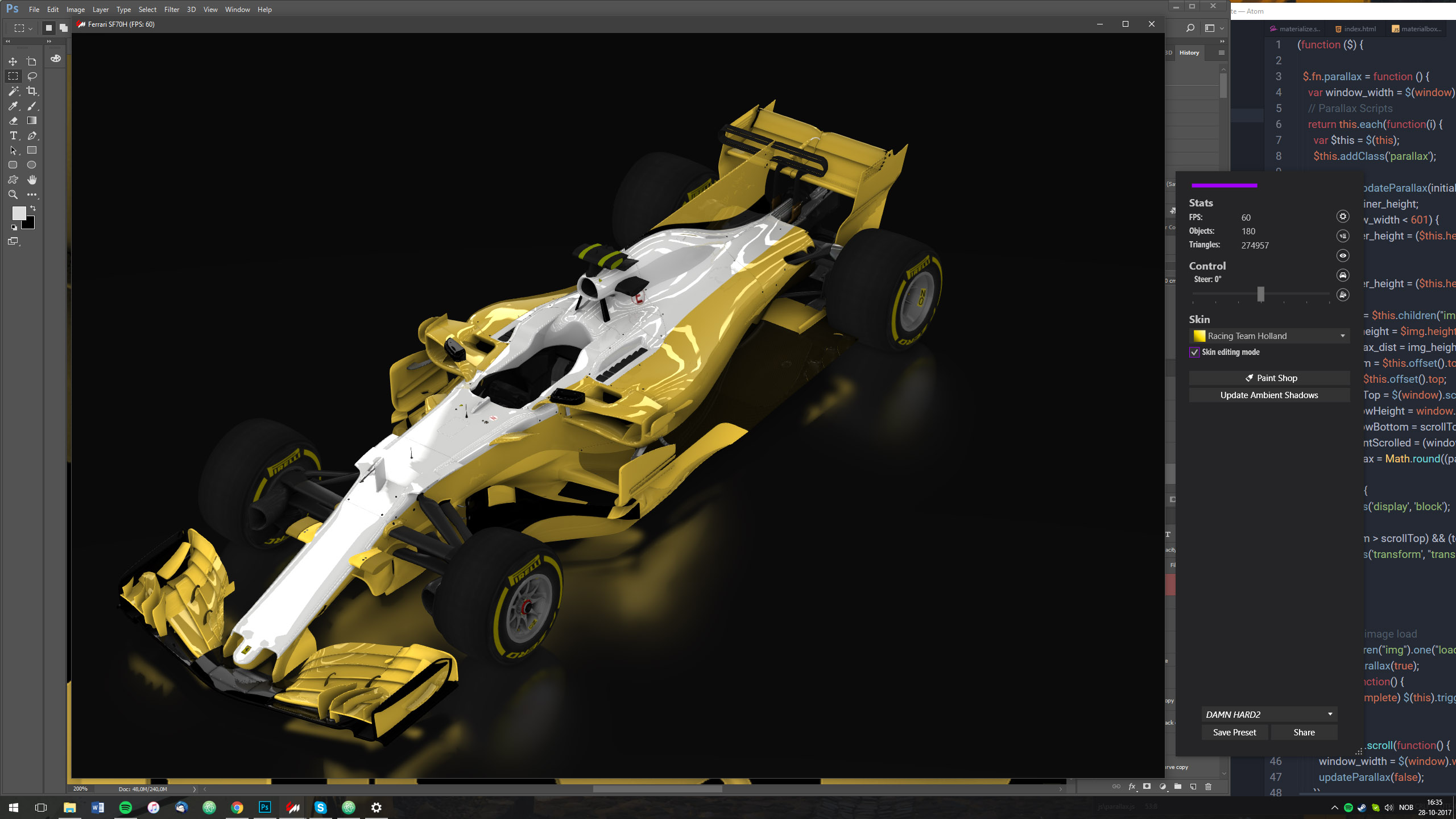Screen dimensions: 1456x819
Task: Select the Move tool in Photoshop
Action: click(13, 61)
